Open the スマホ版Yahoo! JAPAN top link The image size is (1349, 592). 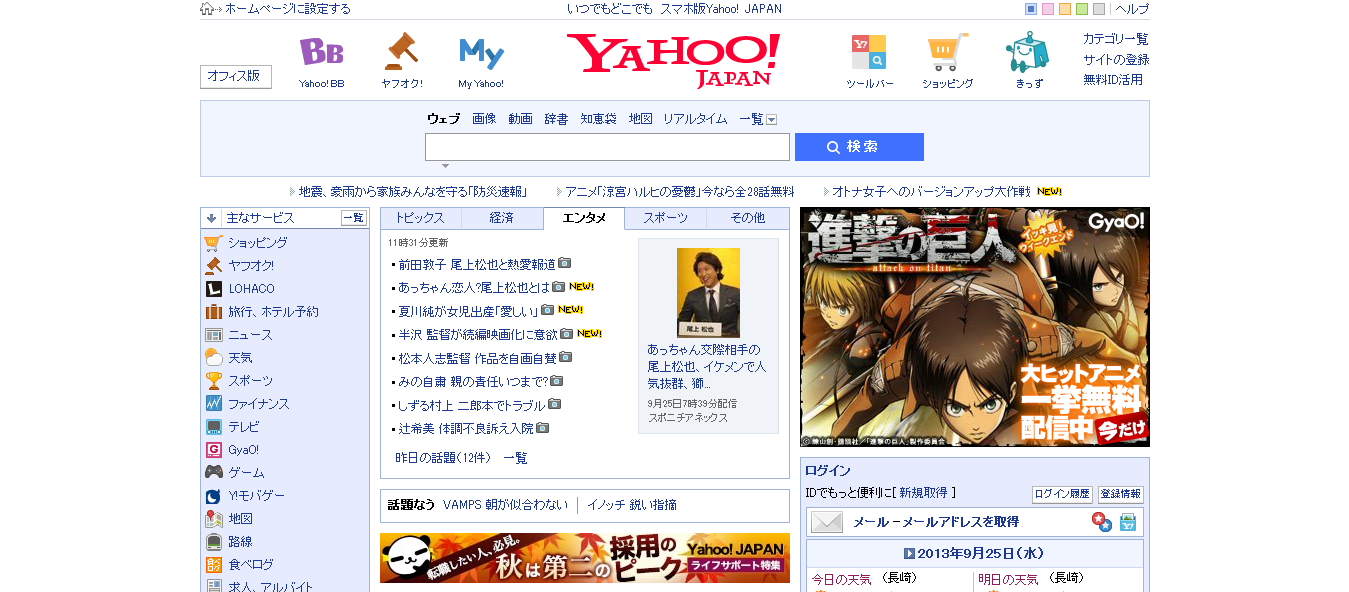pos(721,9)
